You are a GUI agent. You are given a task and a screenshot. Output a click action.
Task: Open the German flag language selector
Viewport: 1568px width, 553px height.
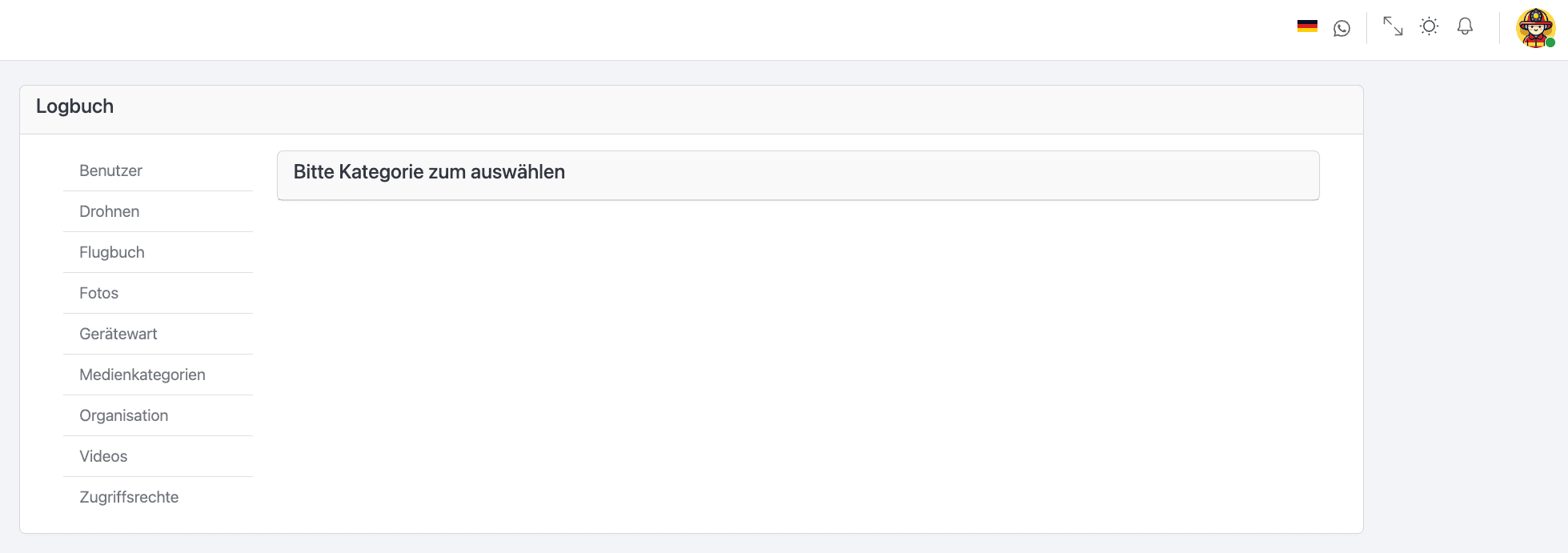(1307, 26)
